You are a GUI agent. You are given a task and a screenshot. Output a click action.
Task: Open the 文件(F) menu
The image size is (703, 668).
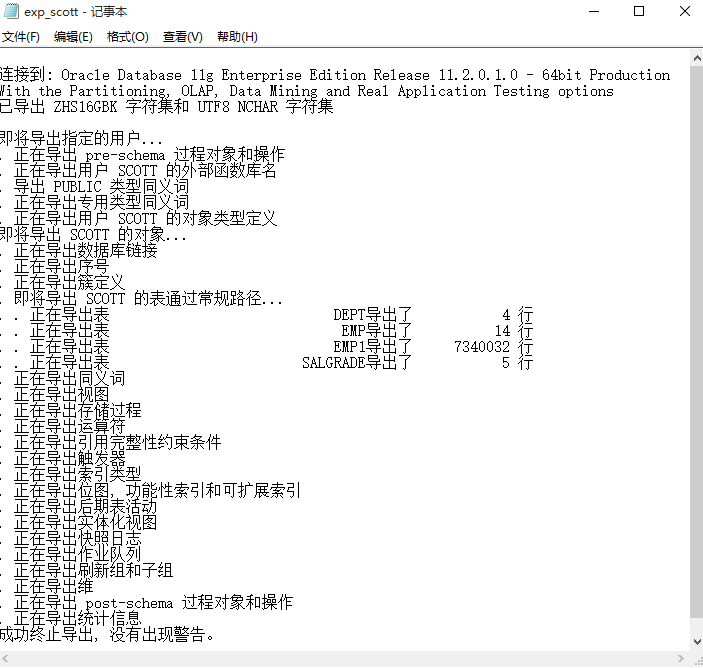click(x=21, y=37)
